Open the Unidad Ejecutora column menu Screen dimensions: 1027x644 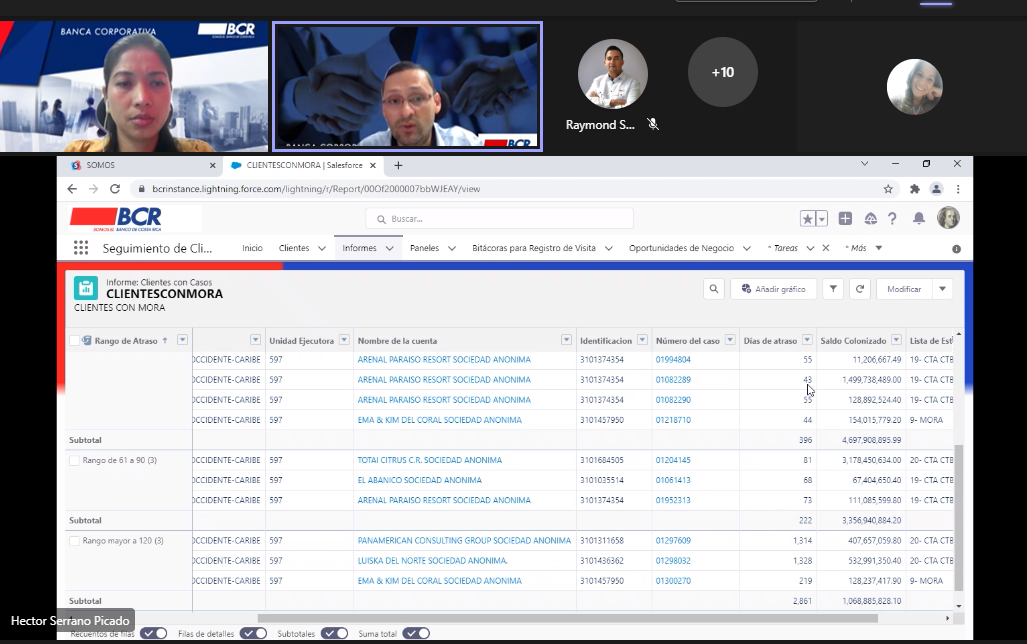(x=344, y=340)
